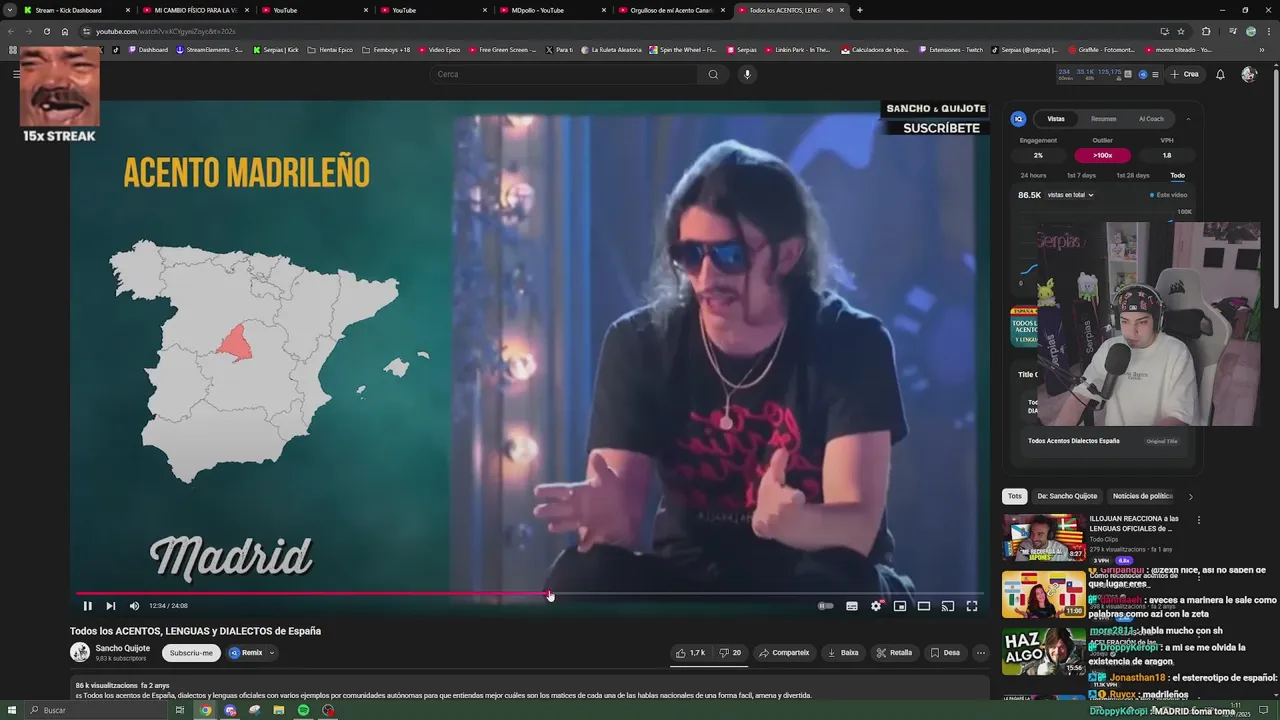This screenshot has width=1280, height=720.
Task: Cast the video to a device
Action: point(948,606)
